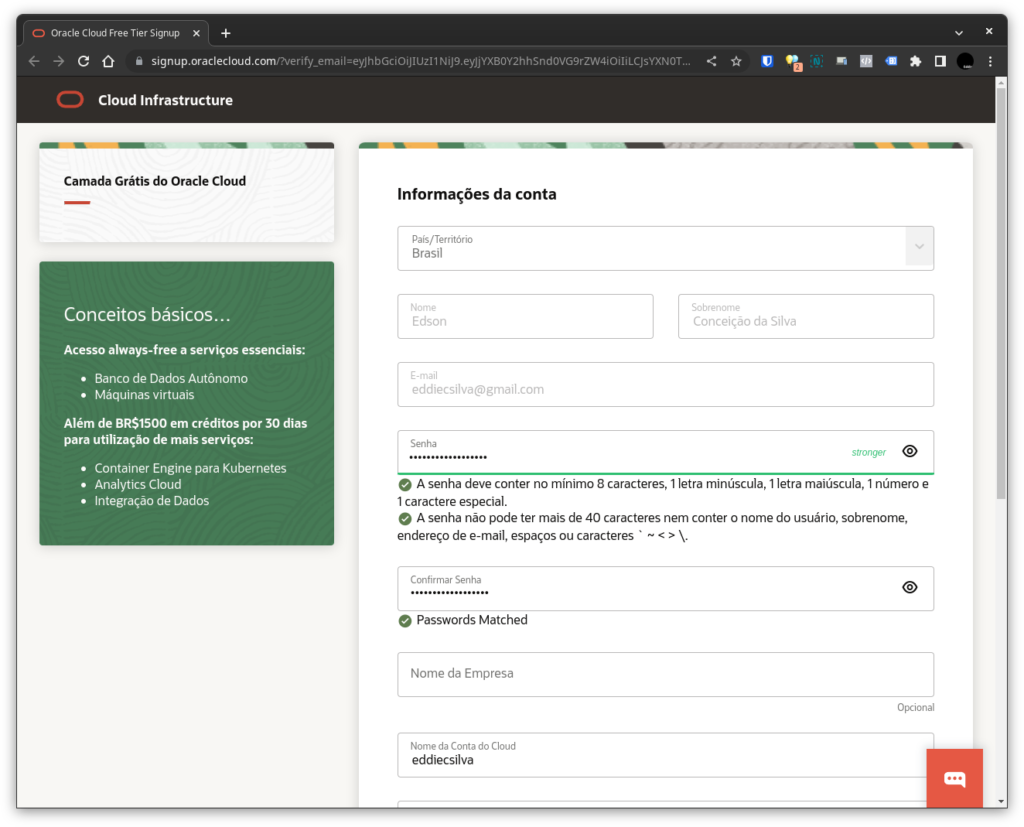Click the padlock site info icon
Image resolution: width=1024 pixels, height=827 pixels.
pyautogui.click(x=138, y=61)
